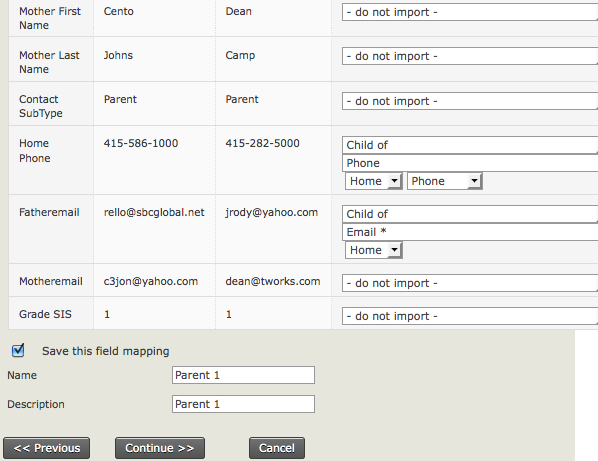598x461 pixels.
Task: Open Motheremail import field dropdown
Action: point(470,283)
